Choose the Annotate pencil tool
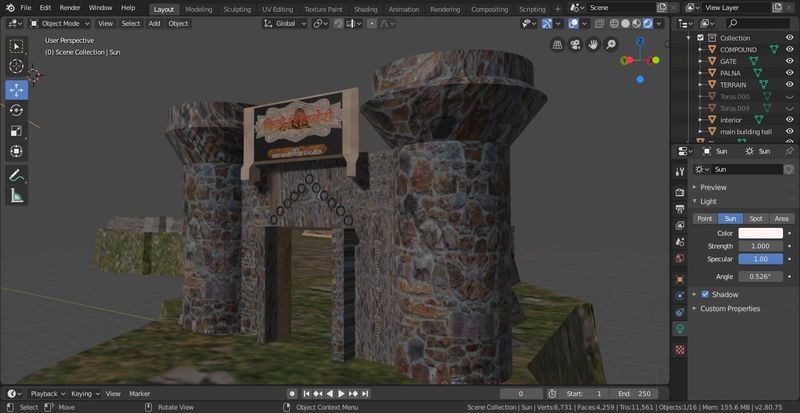The height and width of the screenshot is (413, 800). pyautogui.click(x=16, y=175)
